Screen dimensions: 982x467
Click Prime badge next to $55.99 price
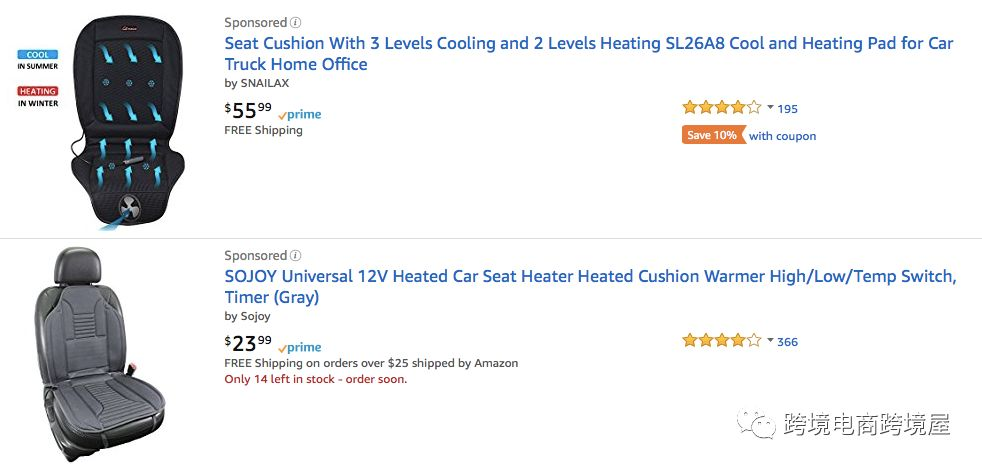coord(299,114)
